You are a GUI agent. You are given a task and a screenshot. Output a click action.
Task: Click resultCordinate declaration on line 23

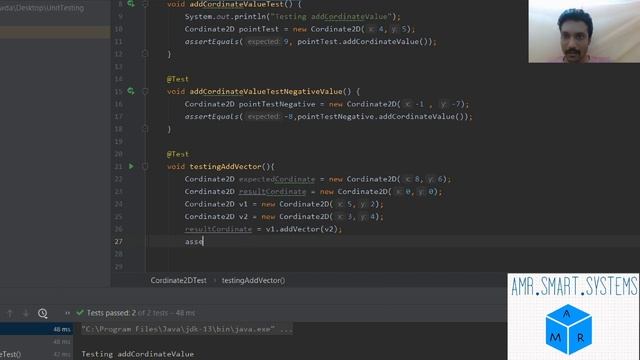tap(272, 191)
